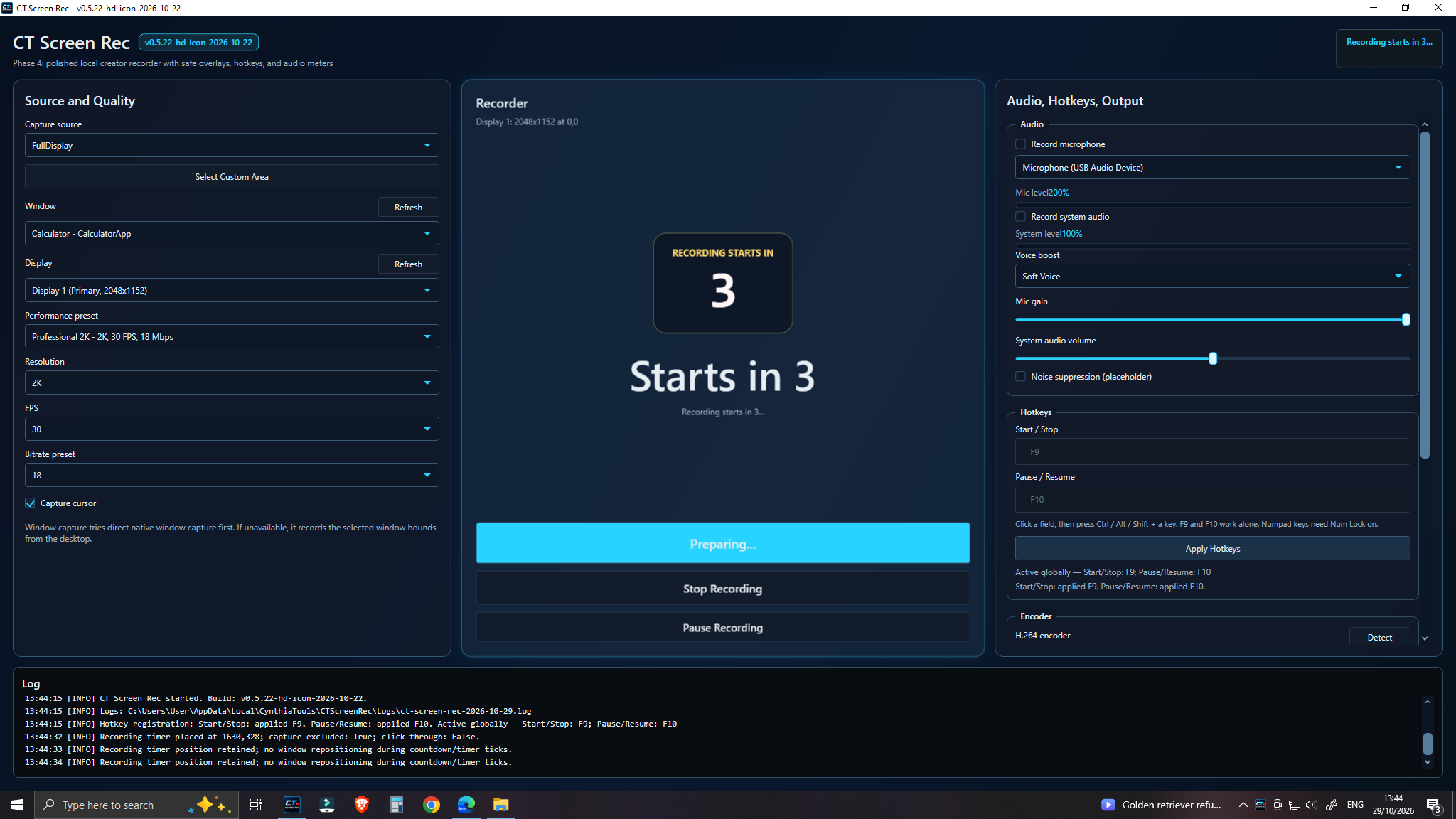Adjust the System audio volume slider

click(1213, 358)
